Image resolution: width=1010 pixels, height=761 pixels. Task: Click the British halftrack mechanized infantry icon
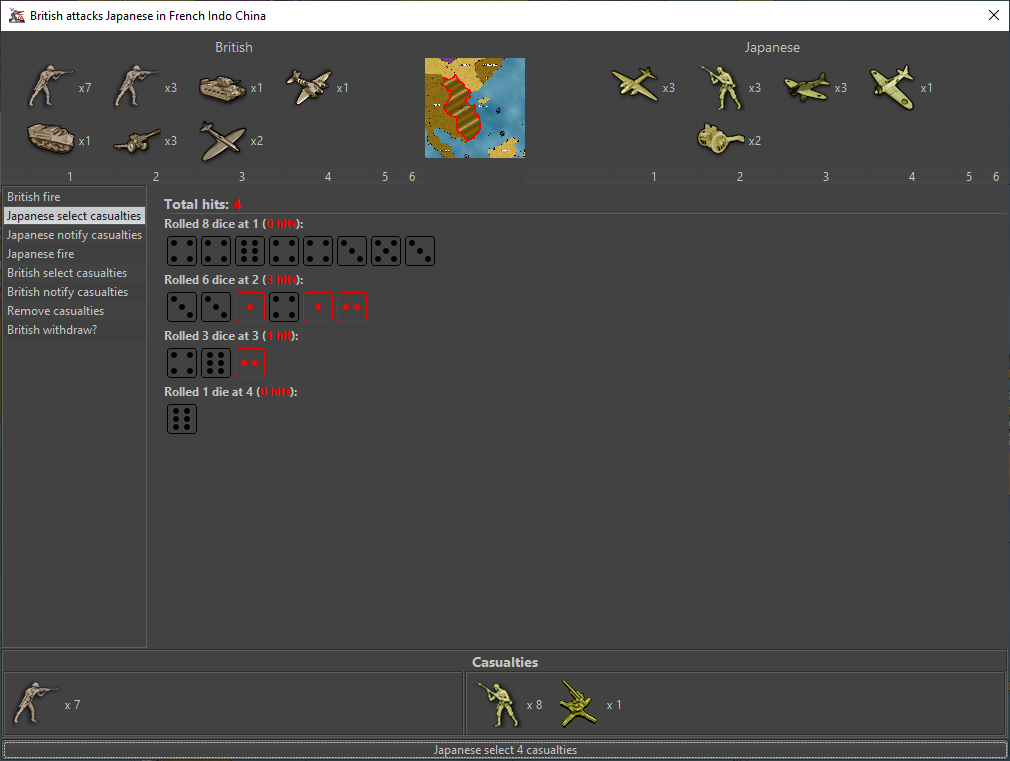(51, 140)
